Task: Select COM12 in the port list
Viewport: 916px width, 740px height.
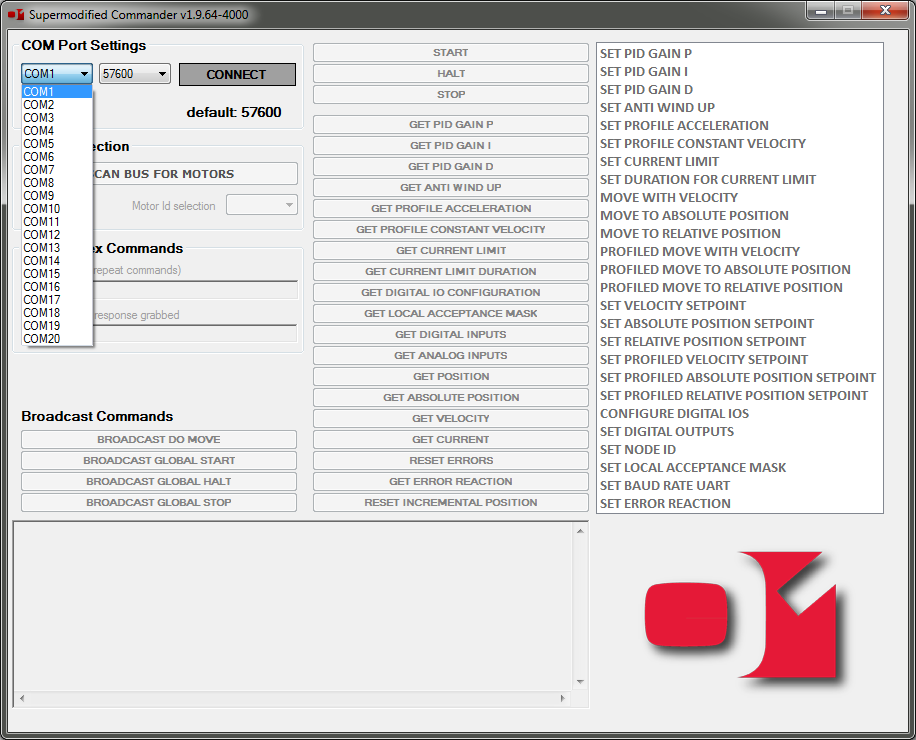Action: pos(57,235)
